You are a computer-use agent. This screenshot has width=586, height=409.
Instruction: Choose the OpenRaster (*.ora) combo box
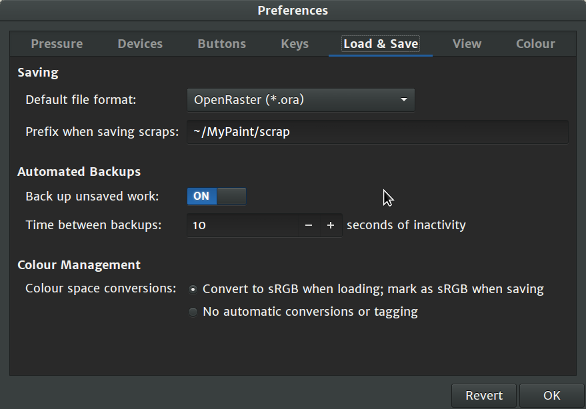point(301,100)
